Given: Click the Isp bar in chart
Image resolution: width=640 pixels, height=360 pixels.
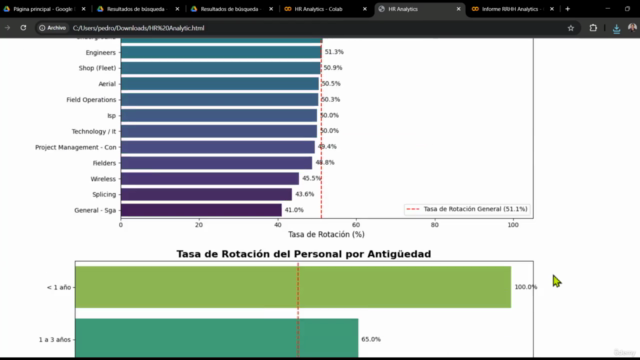Looking at the screenshot, I should [x=219, y=116].
